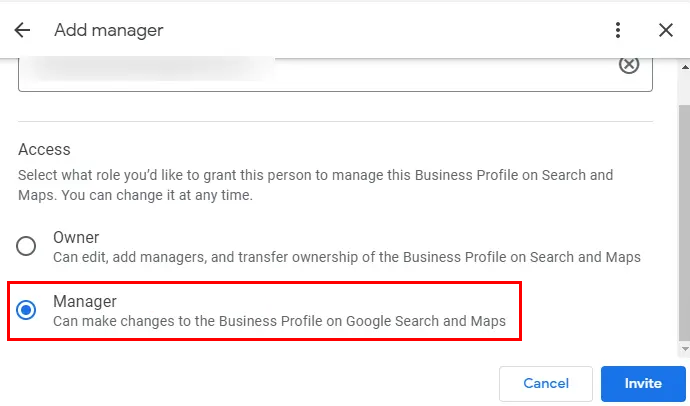Select the Manager radio button
The width and height of the screenshot is (690, 406).
tap(27, 311)
